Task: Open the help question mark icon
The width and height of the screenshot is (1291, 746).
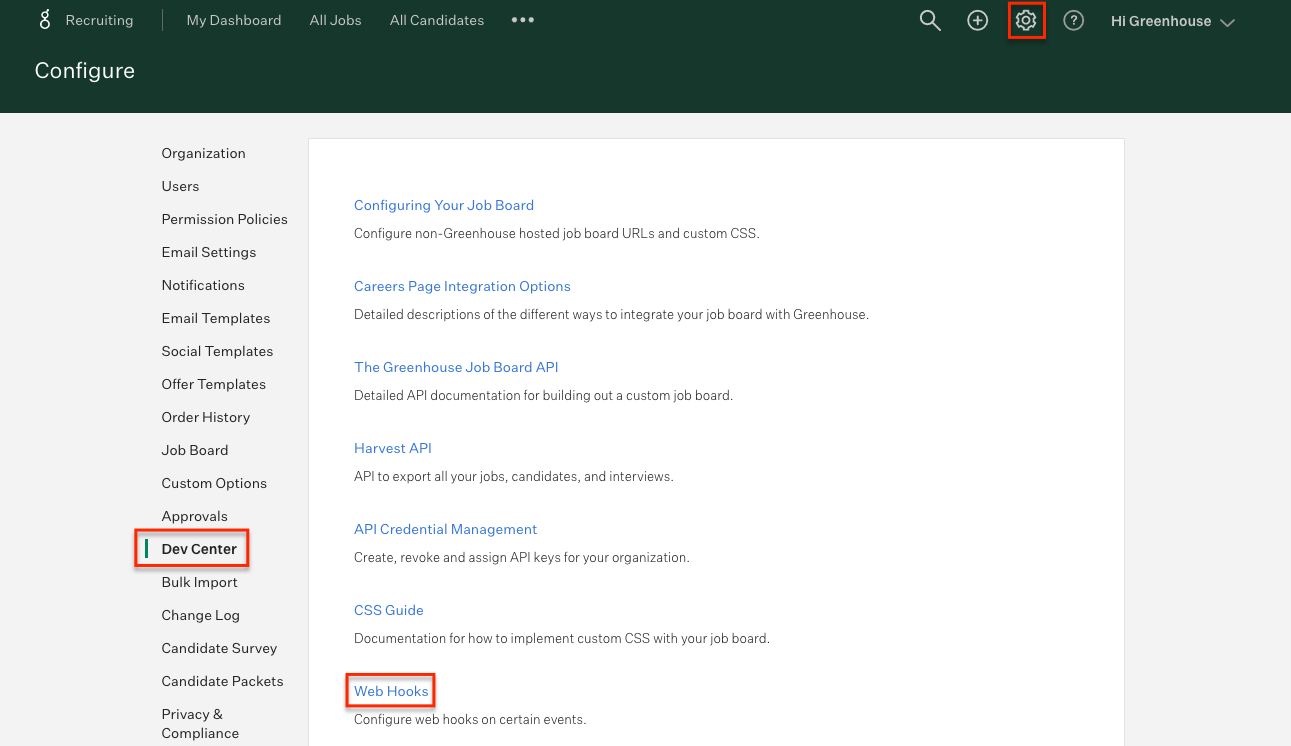Action: (x=1074, y=21)
